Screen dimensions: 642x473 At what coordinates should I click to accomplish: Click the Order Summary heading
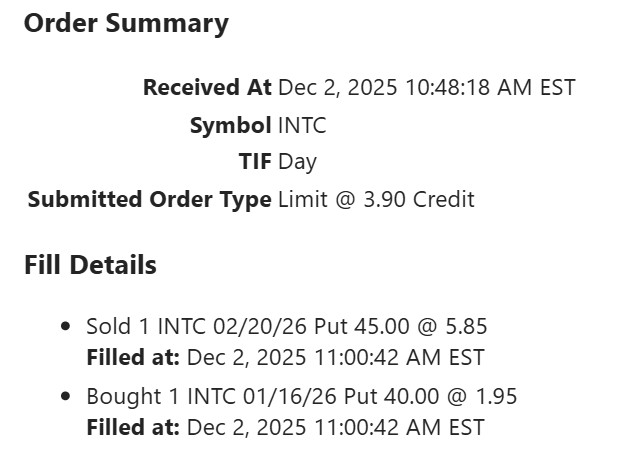[126, 24]
